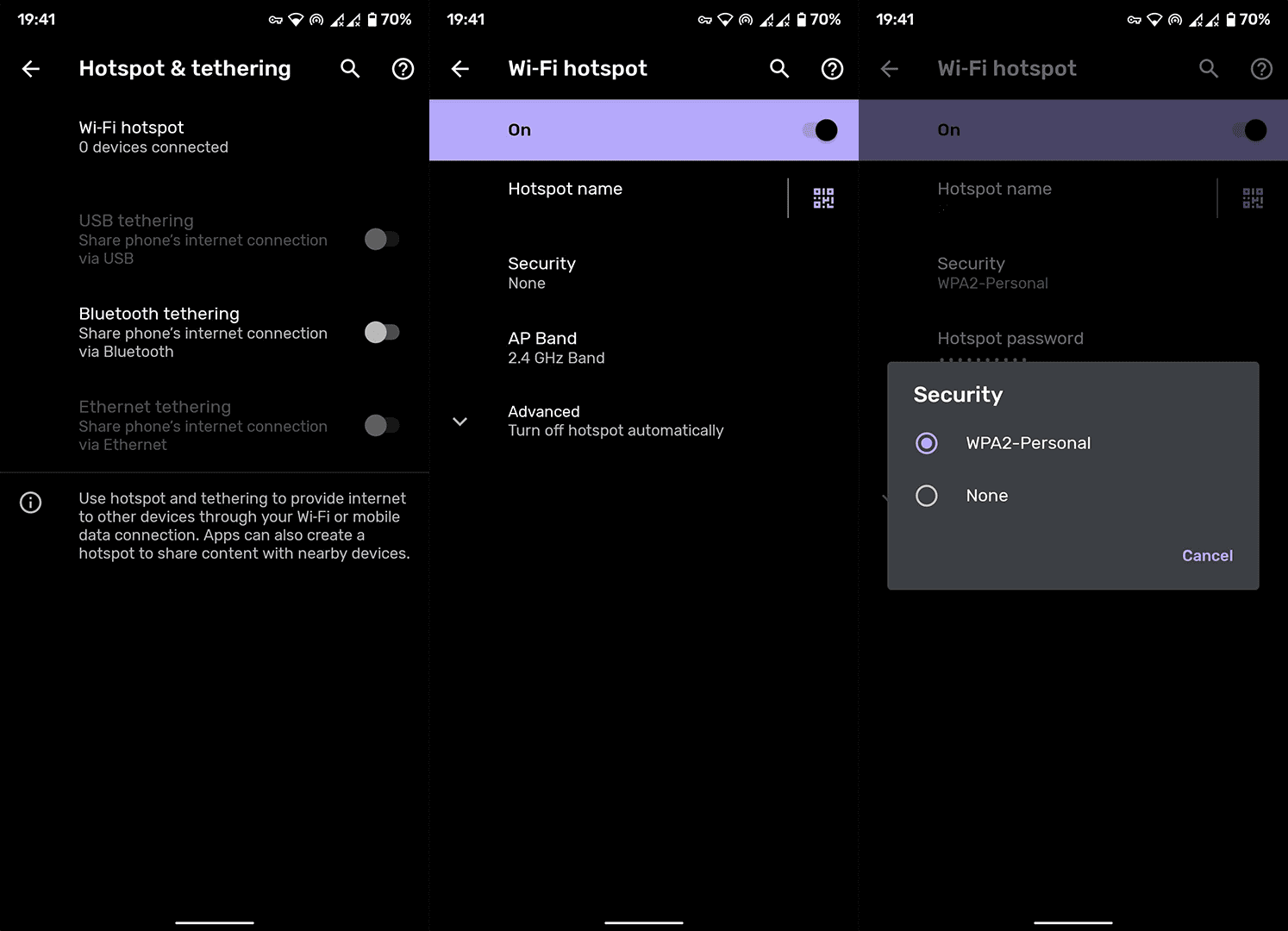Viewport: 1288px width, 931px height.
Task: Dimmed back arrow on right Wi-Fi hotspot screen
Action: click(x=890, y=69)
